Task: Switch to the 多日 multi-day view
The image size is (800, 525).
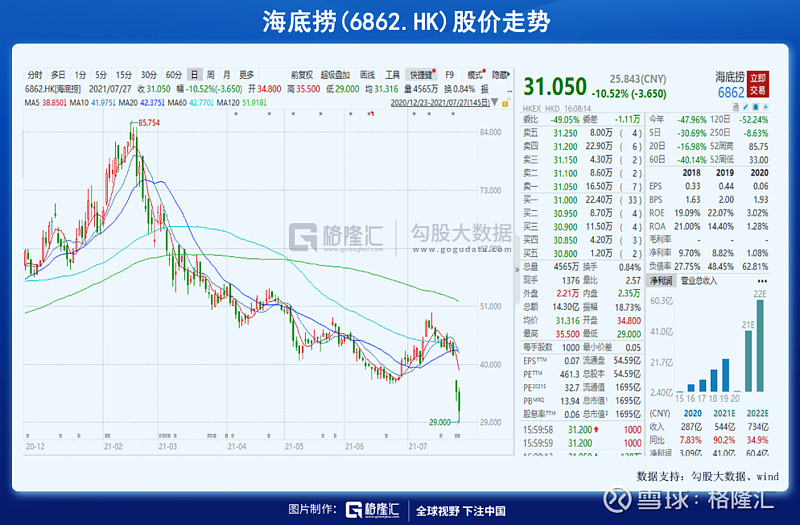Action: tap(58, 75)
